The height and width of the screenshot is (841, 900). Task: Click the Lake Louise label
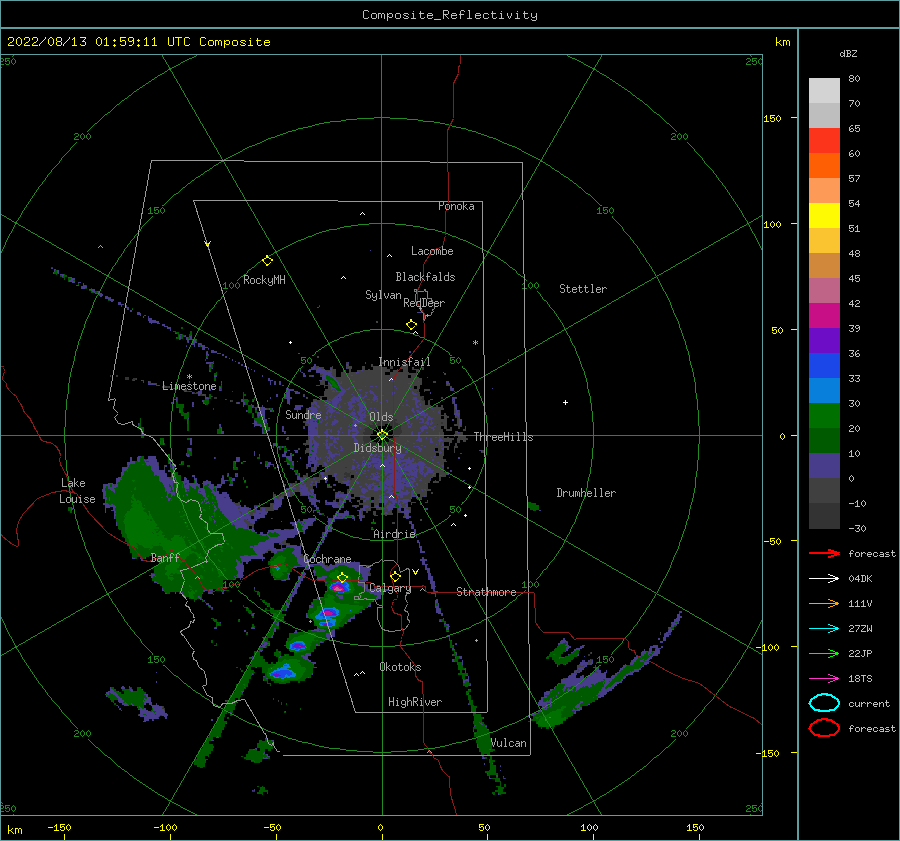coord(77,491)
